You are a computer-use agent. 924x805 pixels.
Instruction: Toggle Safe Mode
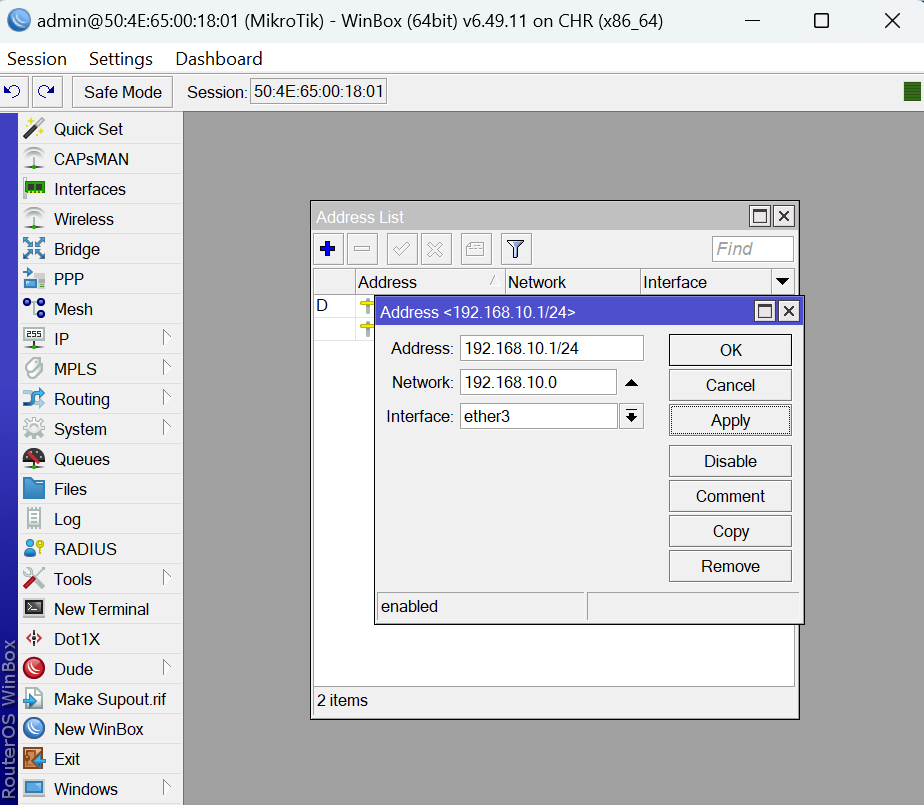tap(123, 92)
